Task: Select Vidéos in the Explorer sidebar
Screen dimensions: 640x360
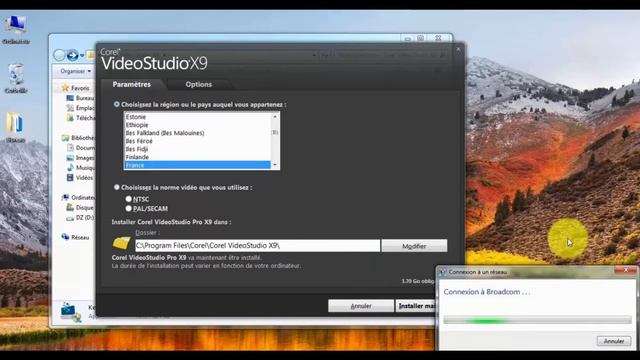Action: tap(84, 178)
